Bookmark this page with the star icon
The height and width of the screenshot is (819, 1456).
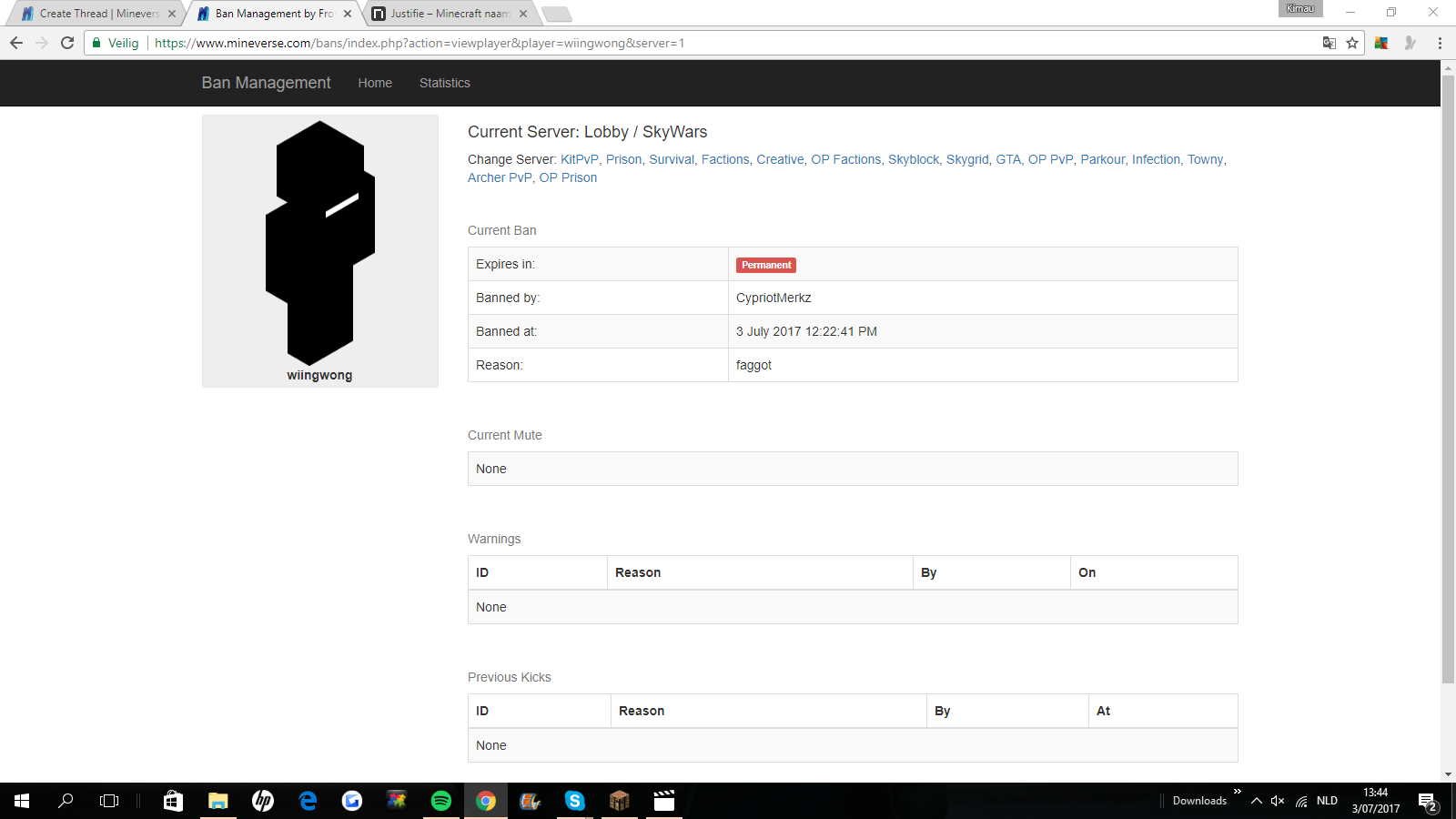point(1352,43)
